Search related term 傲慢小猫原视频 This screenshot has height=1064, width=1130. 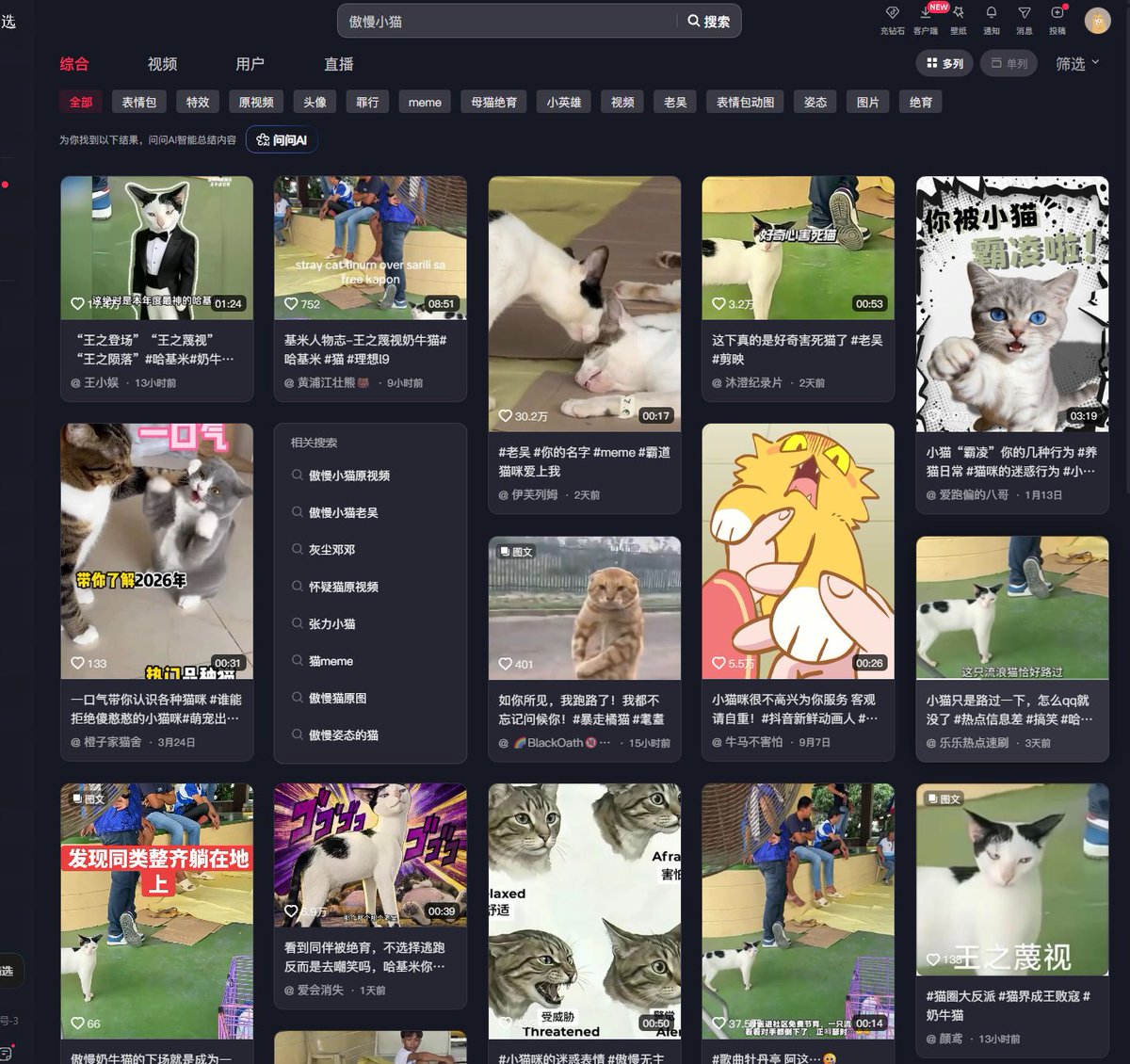349,476
